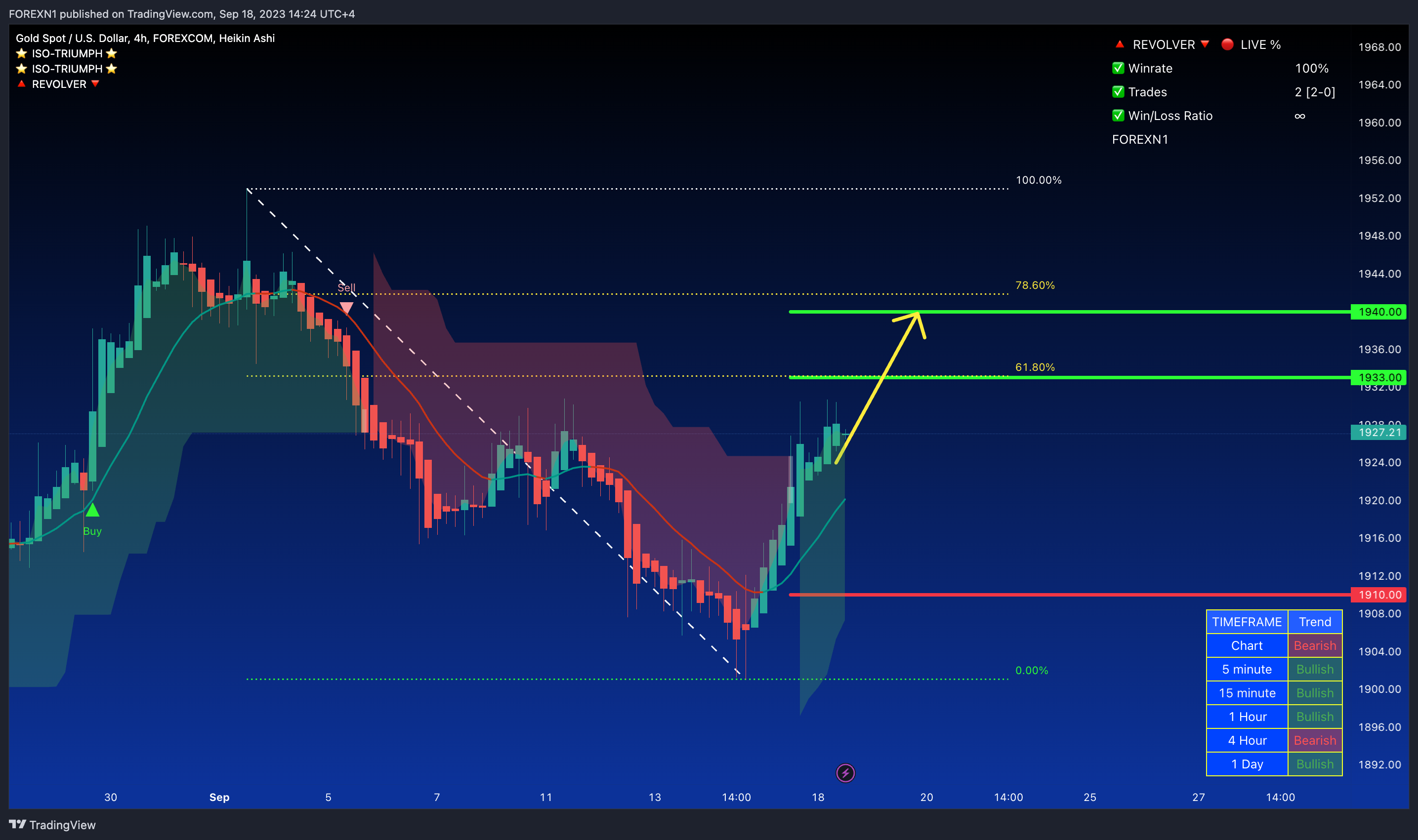Image resolution: width=1418 pixels, height=840 pixels.
Task: Select the 1933.00 green price label
Action: pyautogui.click(x=1379, y=378)
